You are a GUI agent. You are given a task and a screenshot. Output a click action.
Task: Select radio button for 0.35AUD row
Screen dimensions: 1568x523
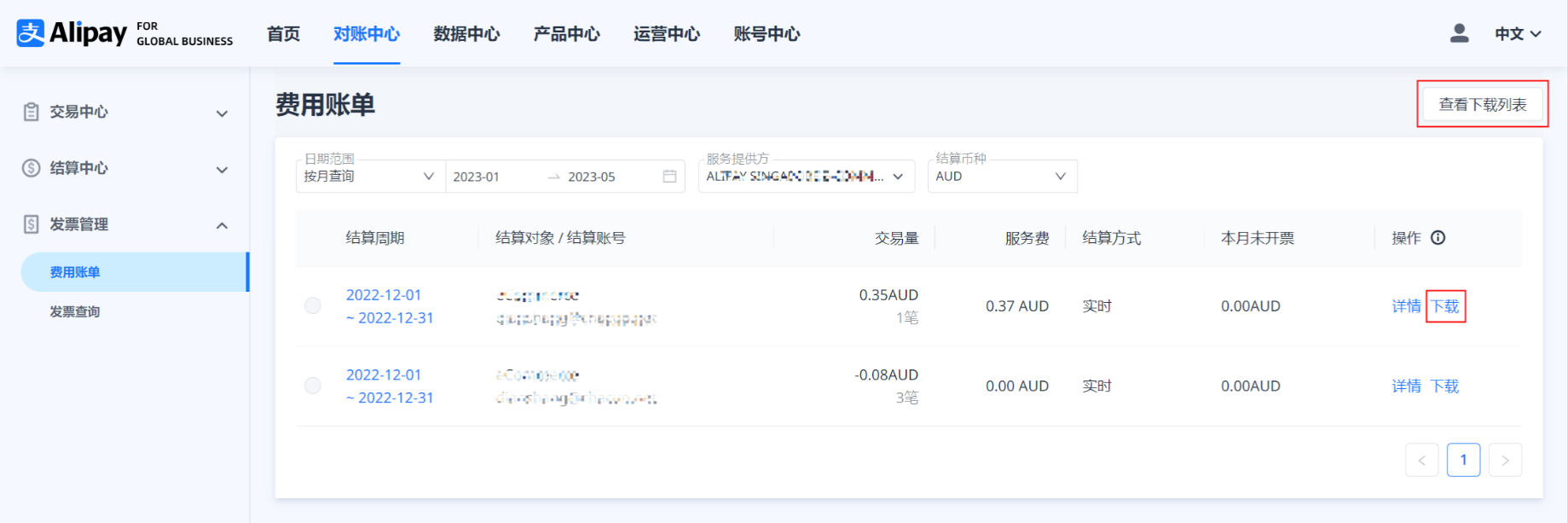pyautogui.click(x=313, y=306)
